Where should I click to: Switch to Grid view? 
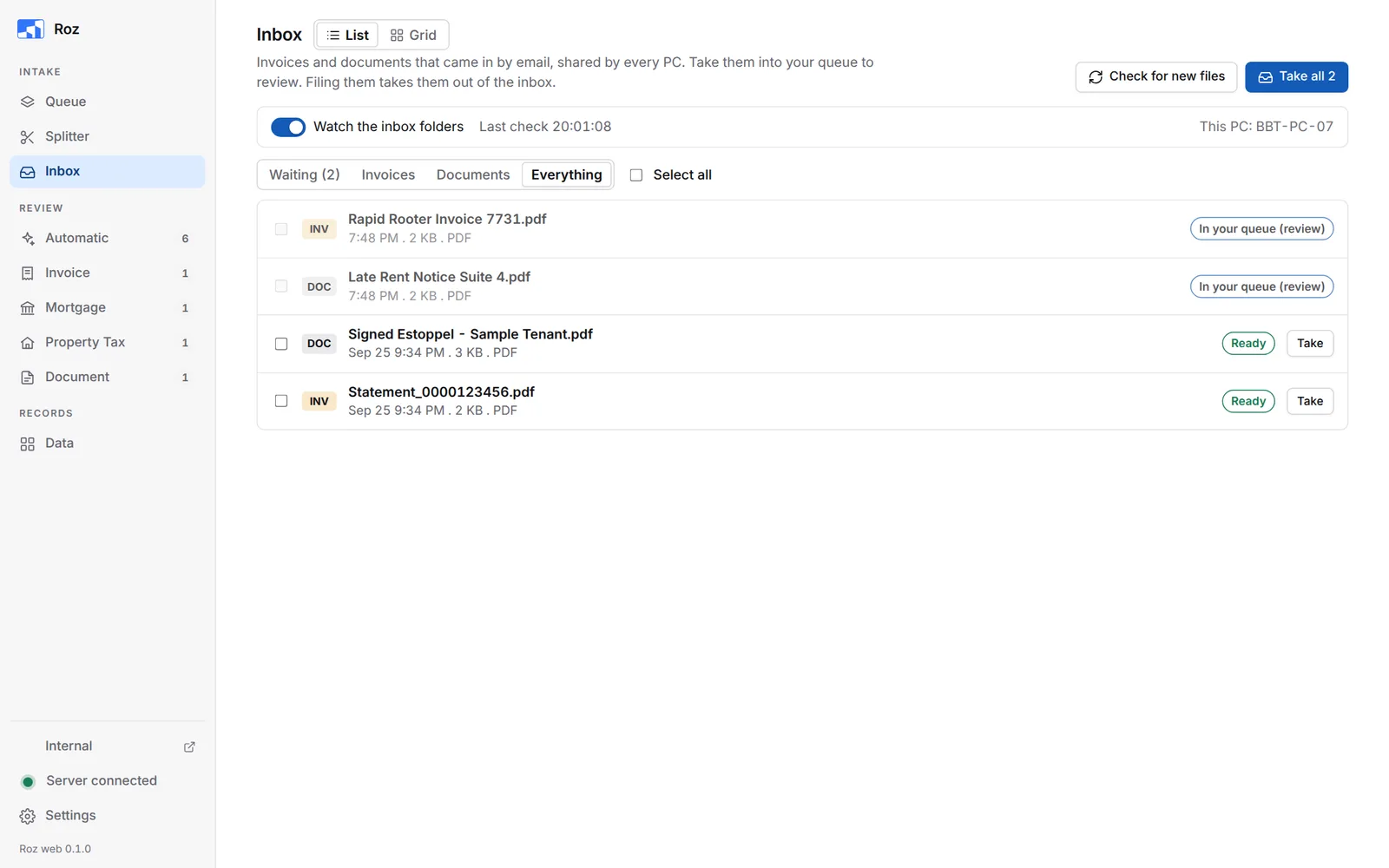[x=413, y=35]
